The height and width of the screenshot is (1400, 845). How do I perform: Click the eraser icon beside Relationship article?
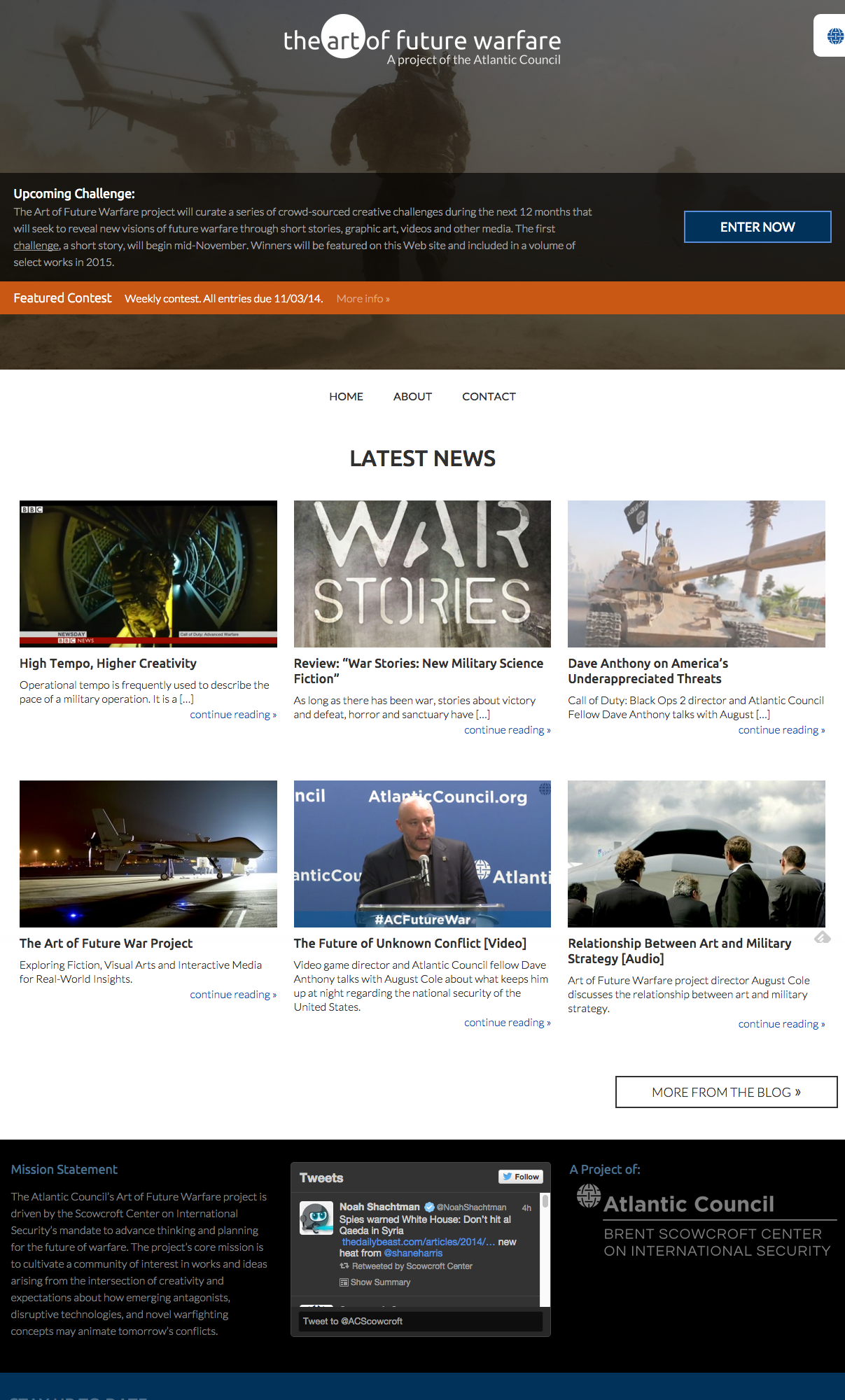pyautogui.click(x=823, y=937)
